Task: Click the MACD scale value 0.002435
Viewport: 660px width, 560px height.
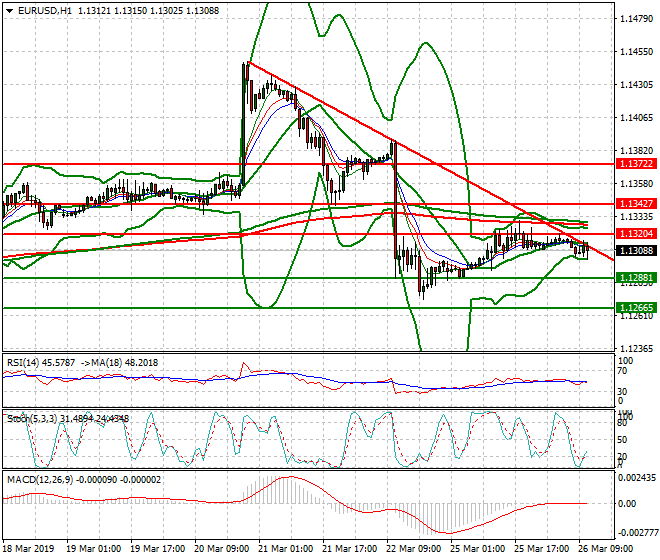Action: [x=637, y=478]
